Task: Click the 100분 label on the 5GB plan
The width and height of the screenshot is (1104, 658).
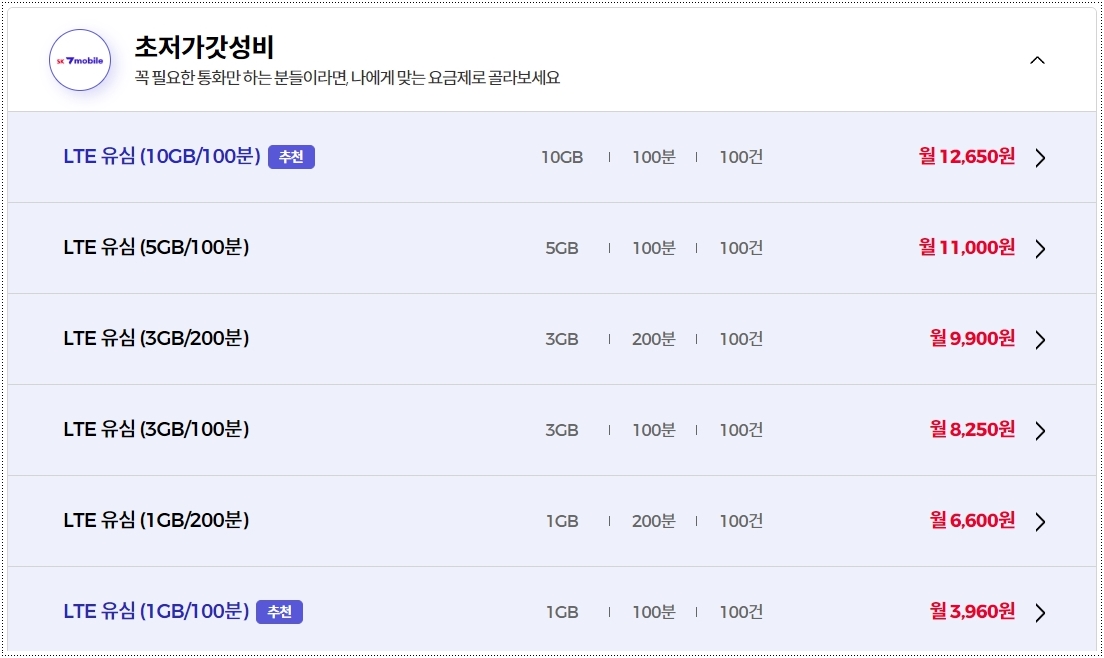Action: (655, 248)
